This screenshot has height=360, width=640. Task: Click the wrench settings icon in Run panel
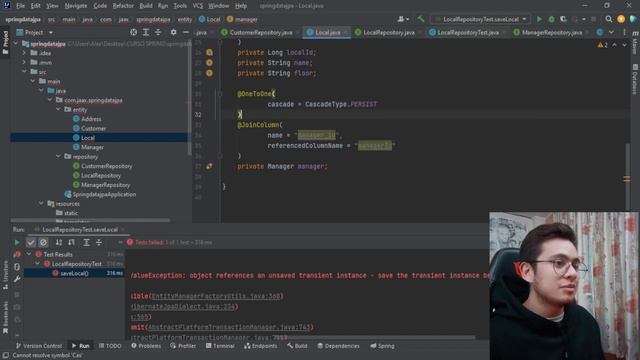coord(17,279)
